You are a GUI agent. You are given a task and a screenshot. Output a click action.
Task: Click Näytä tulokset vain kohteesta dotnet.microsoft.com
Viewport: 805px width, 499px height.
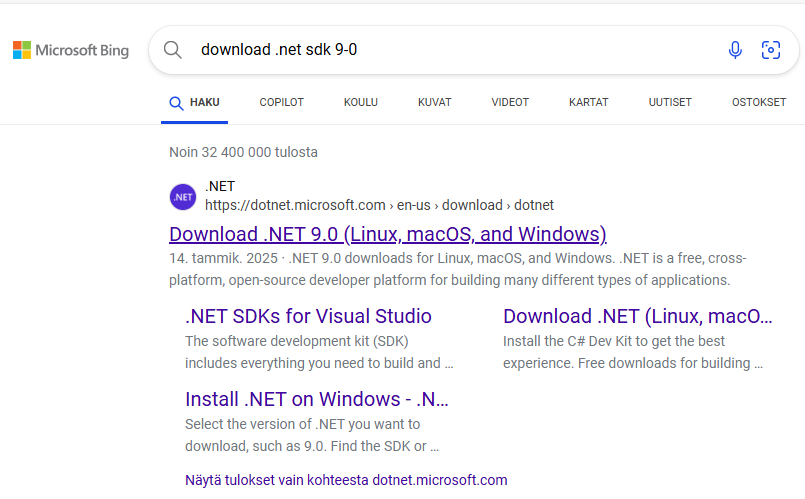click(346, 480)
